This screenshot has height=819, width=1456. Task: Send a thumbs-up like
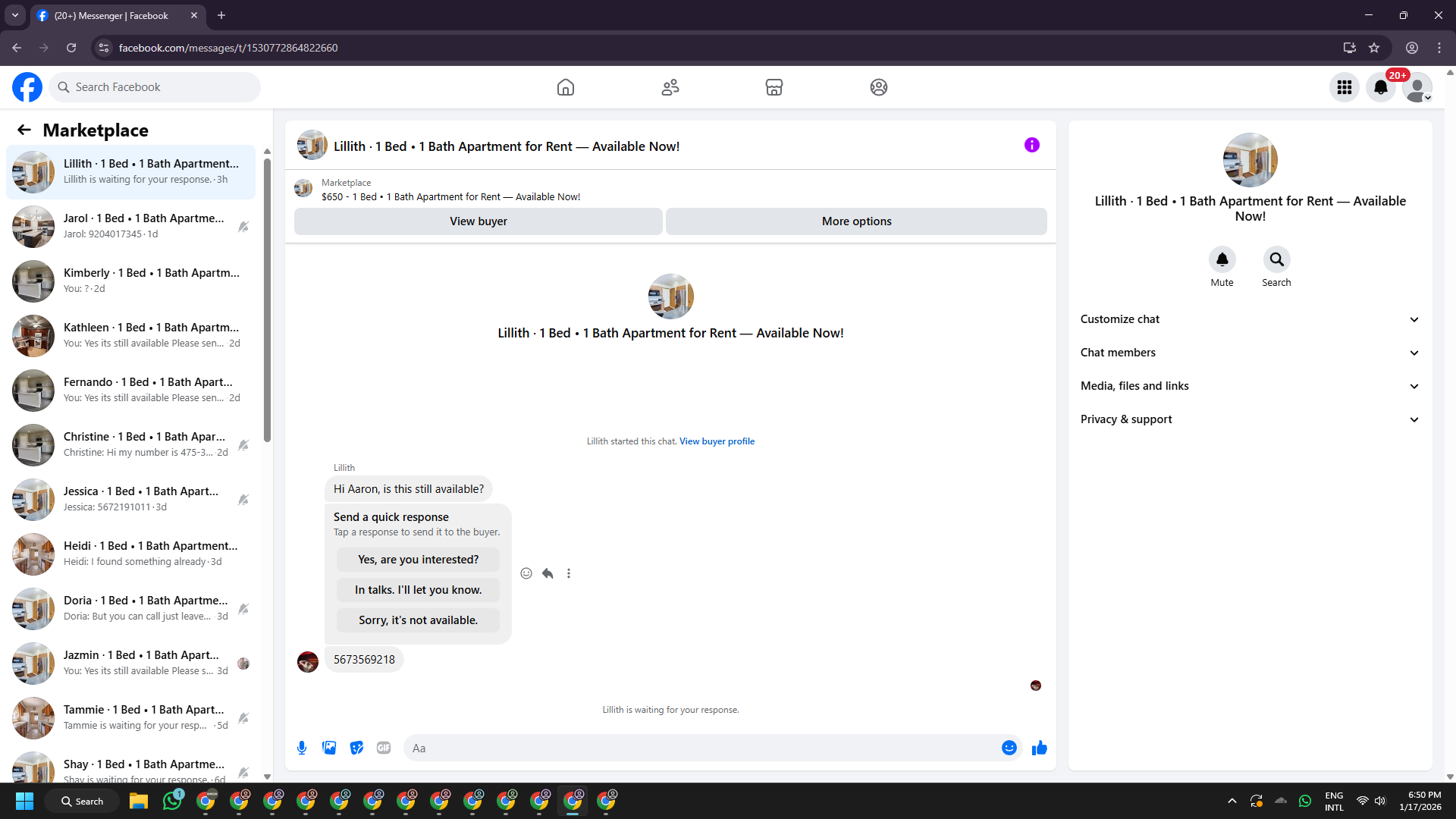pos(1039,748)
